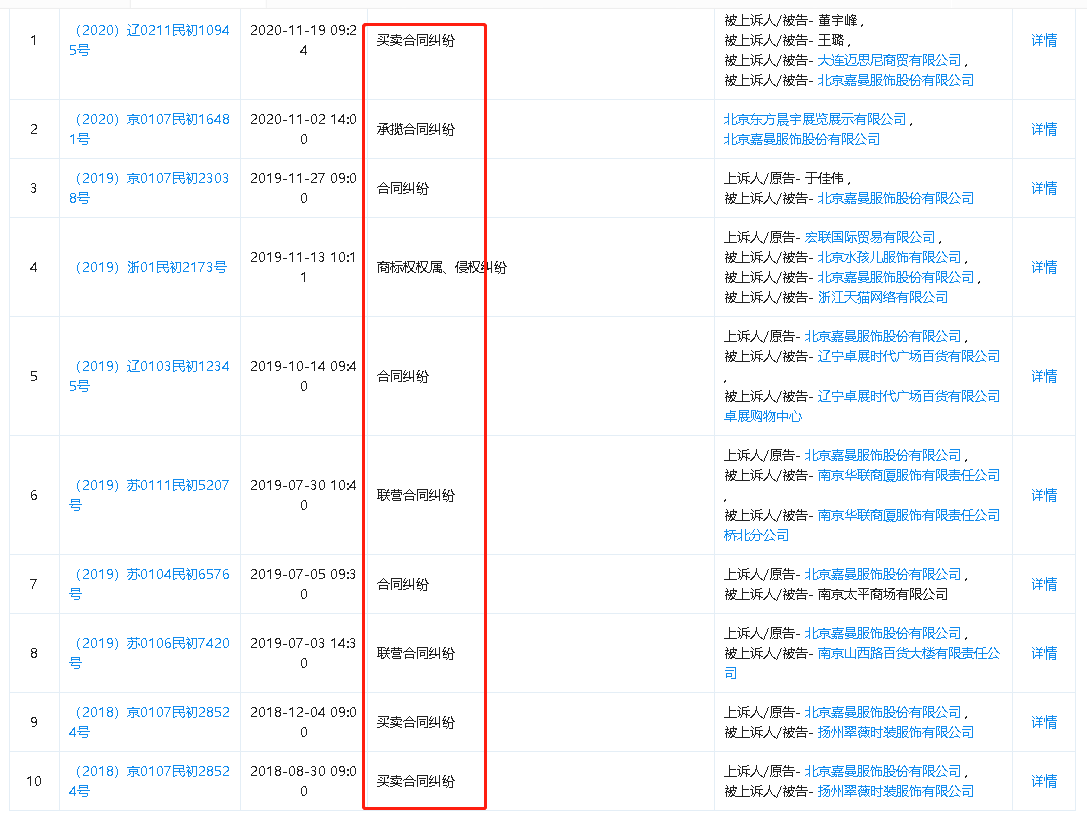Open 北京嘉曼服饰股份有限公司 in the 于佳伟 row
This screenshot has height=817, width=1087.
pos(896,198)
